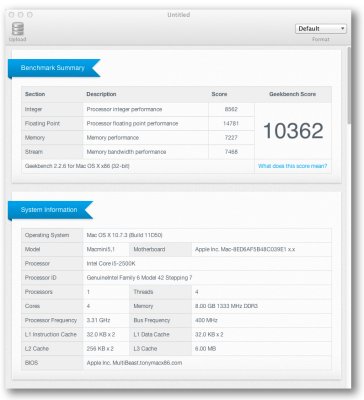
Task: Open the Default format dropdown
Action: pos(321,29)
